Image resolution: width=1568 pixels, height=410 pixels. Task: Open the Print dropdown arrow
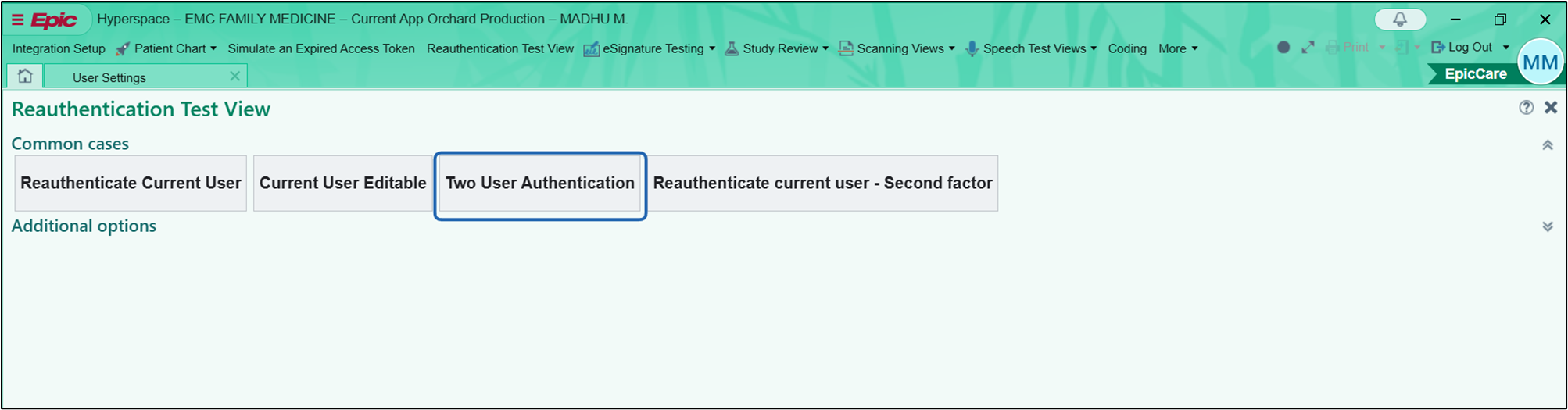coord(1382,48)
